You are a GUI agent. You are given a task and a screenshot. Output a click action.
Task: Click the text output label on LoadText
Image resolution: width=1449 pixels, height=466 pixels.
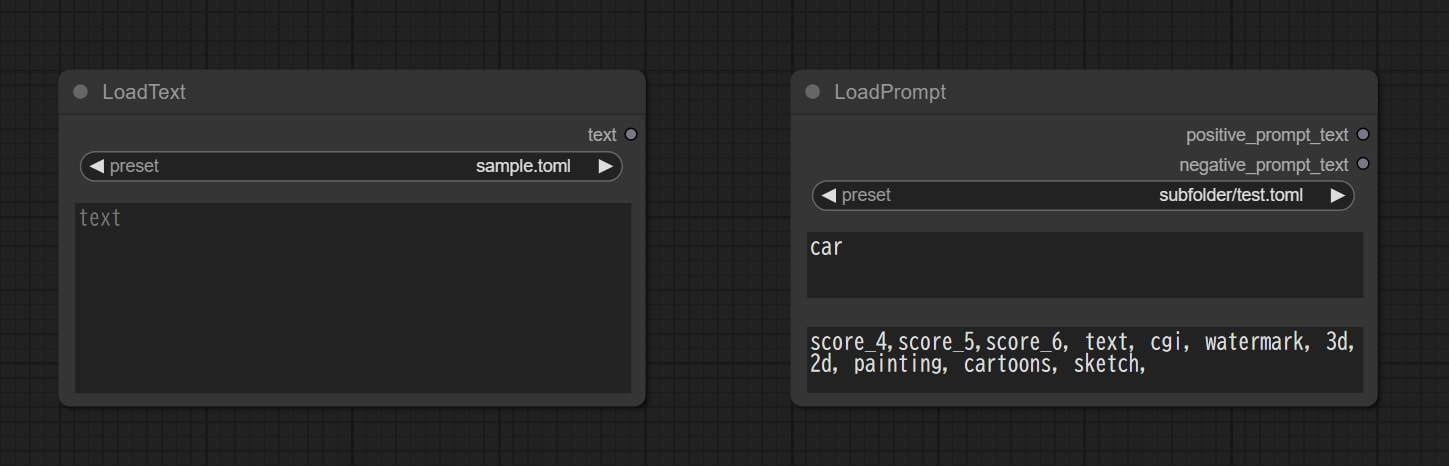point(602,135)
